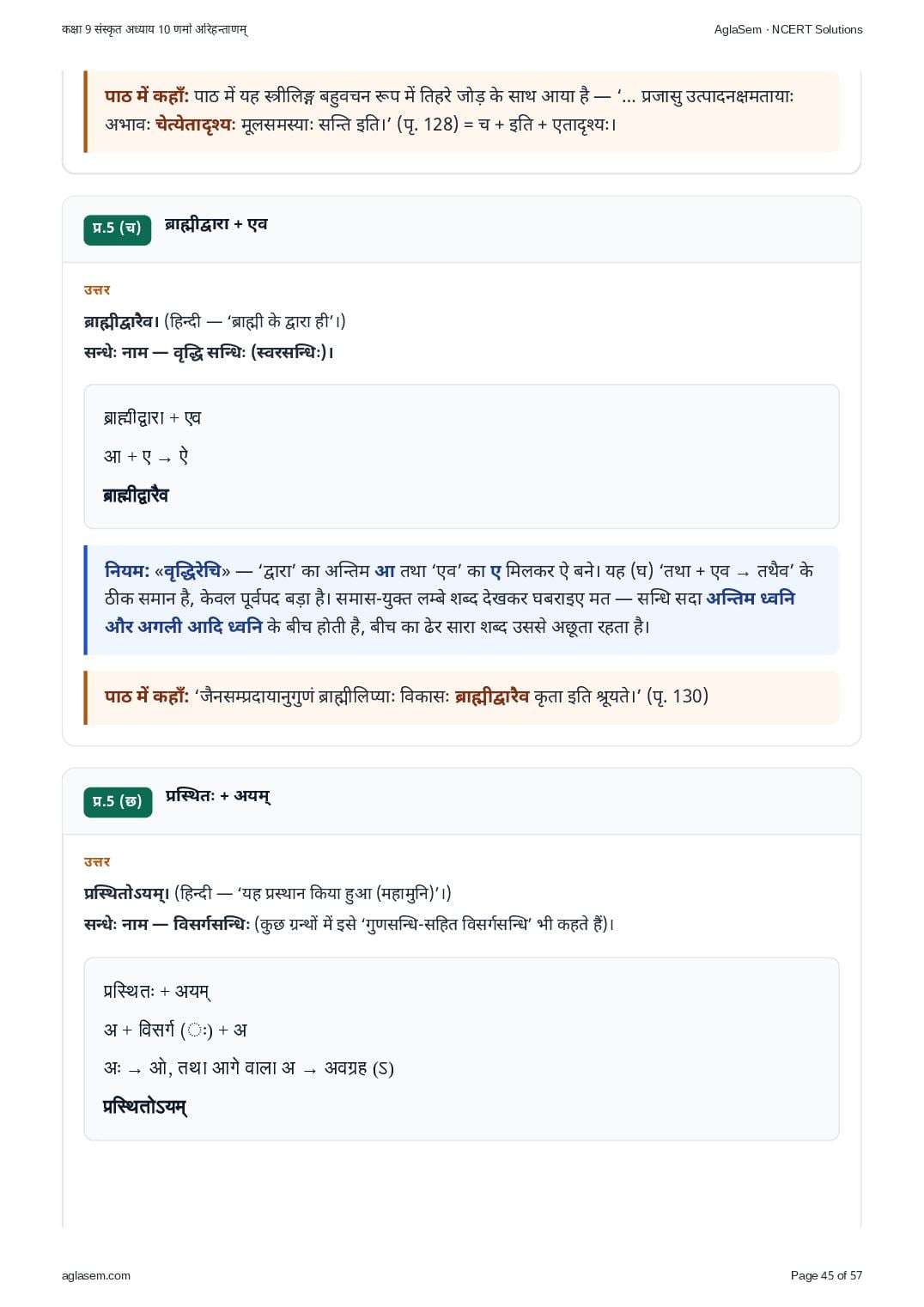Click the bold result प्रस्थितोऽयम् in derivation box

click(145, 1106)
